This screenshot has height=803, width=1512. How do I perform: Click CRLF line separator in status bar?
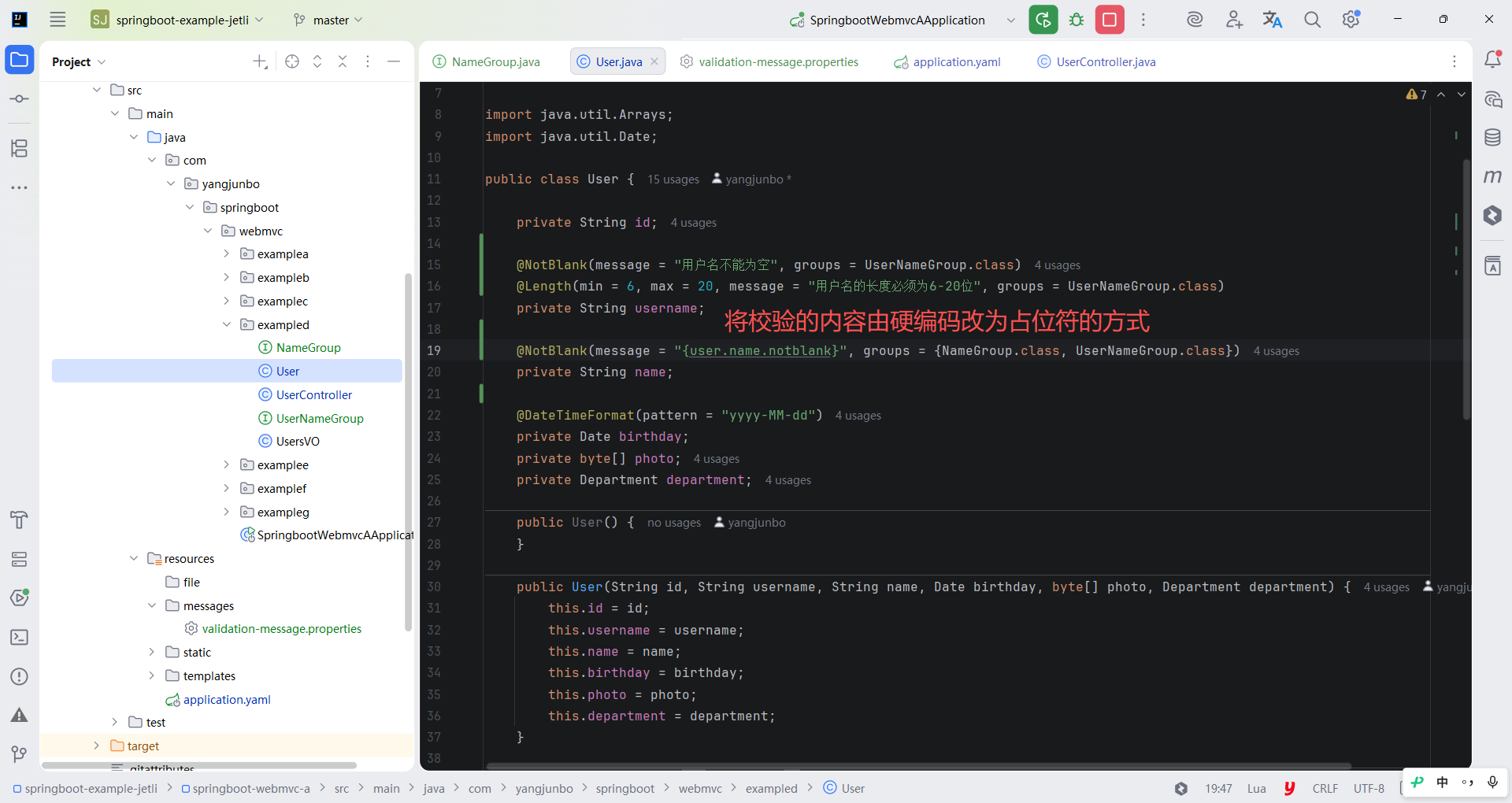point(1325,788)
